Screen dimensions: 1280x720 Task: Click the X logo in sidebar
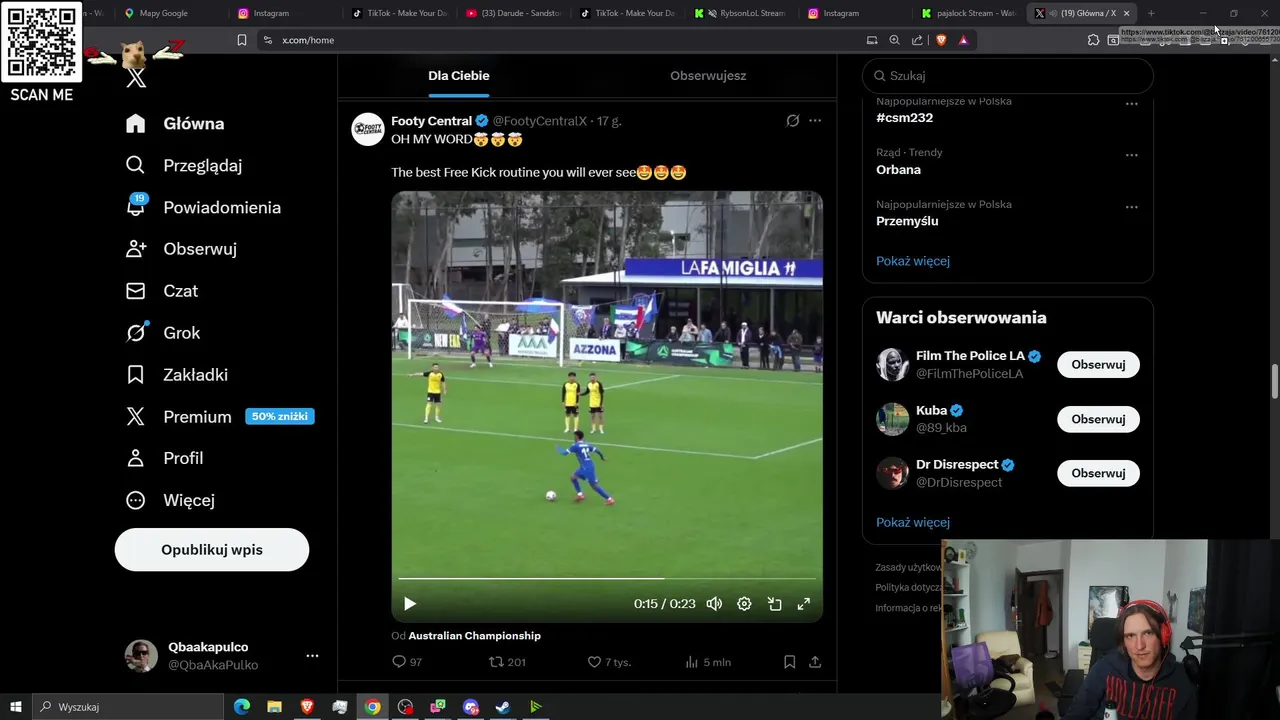(x=136, y=78)
